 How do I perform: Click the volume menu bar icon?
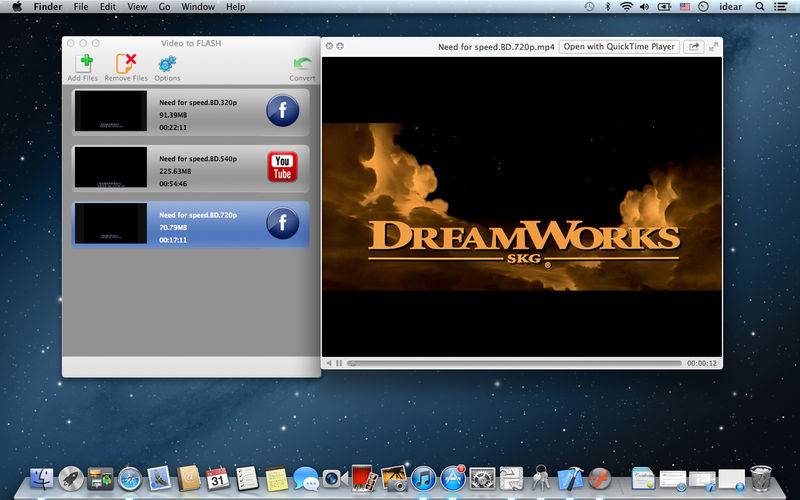pyautogui.click(x=644, y=7)
